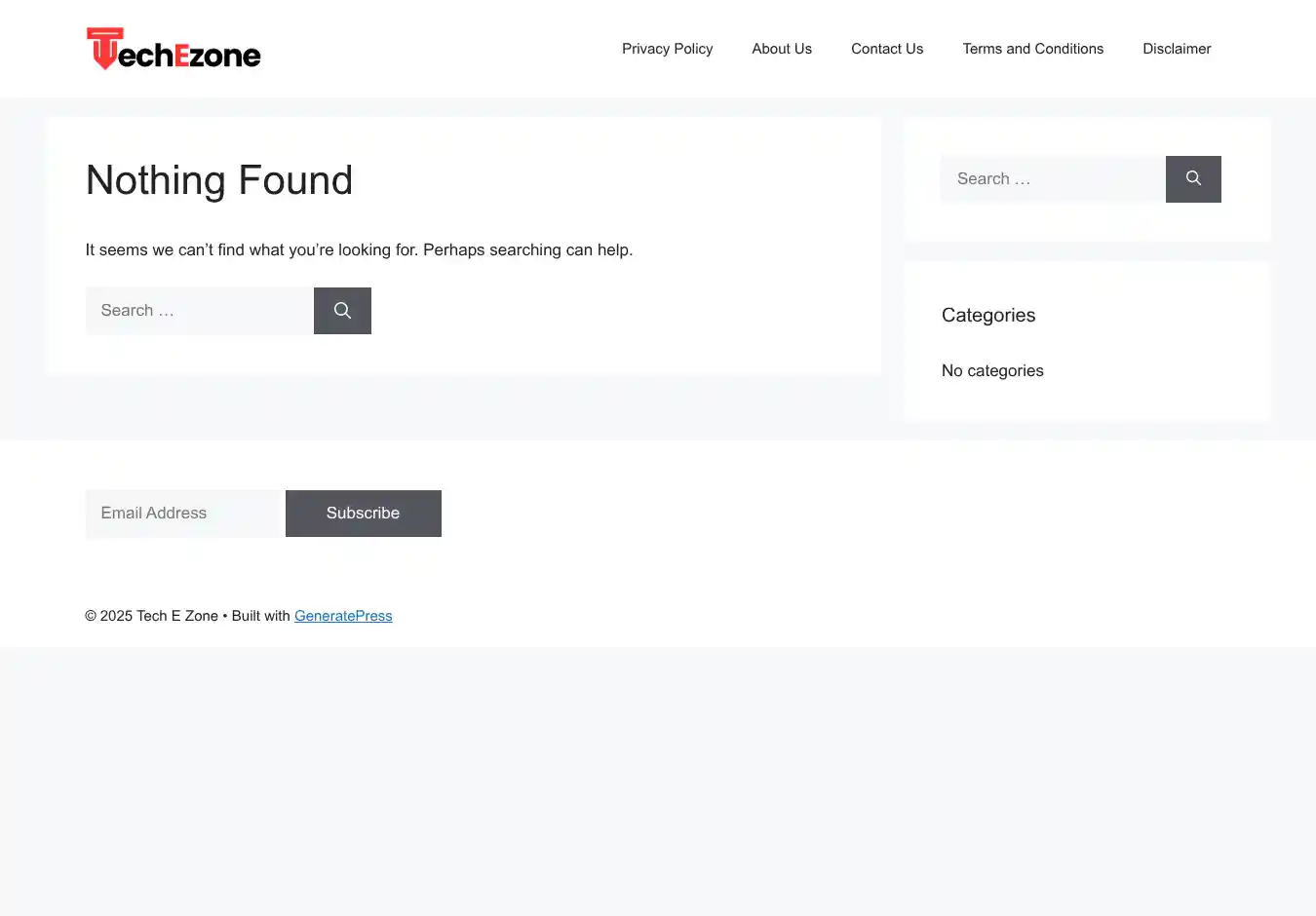1316x916 pixels.
Task: Click the 'Built with' footer text
Action: pos(260,616)
